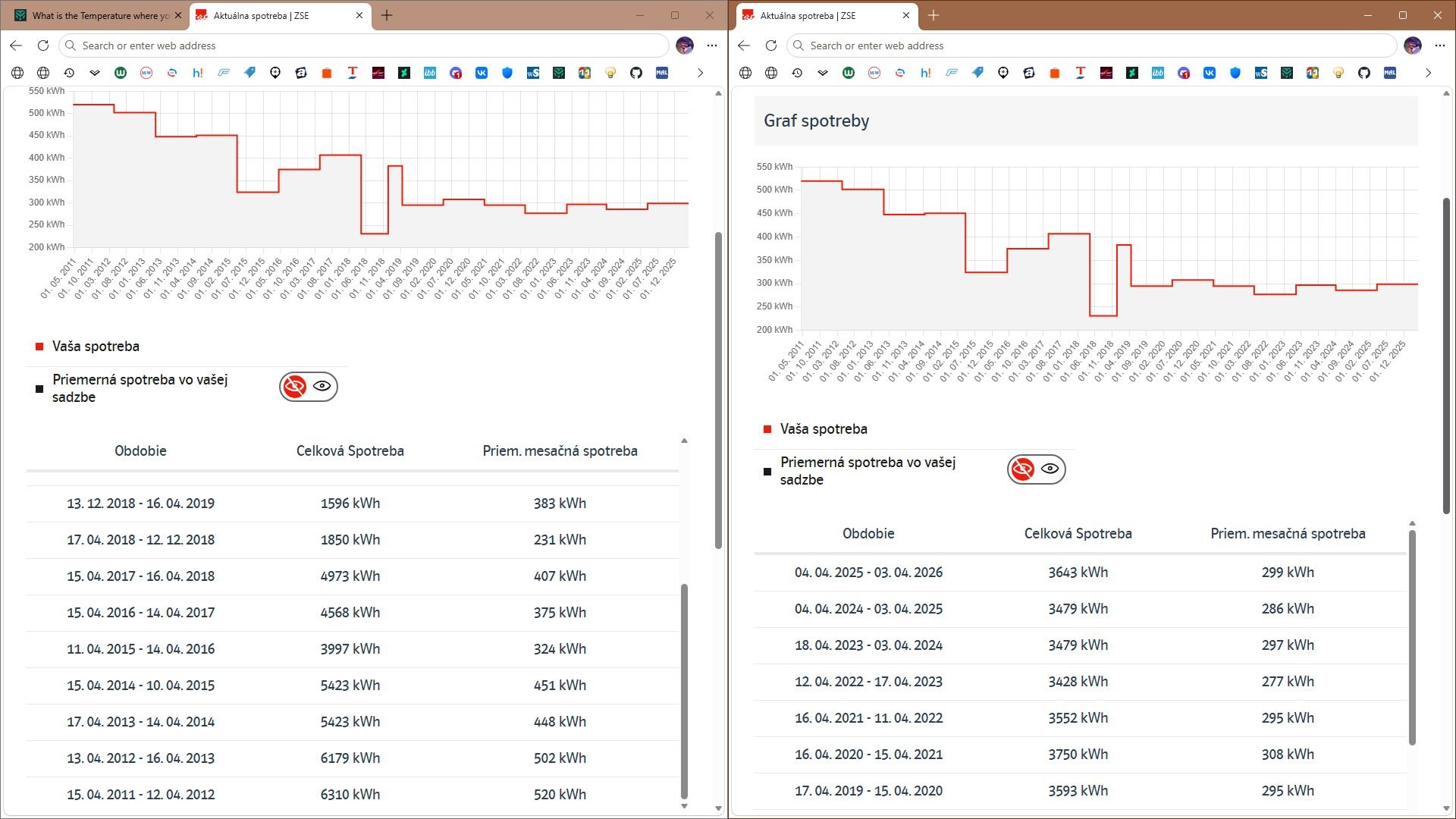Refresh the page in the left browser window
1456x819 pixels.
pos(43,45)
